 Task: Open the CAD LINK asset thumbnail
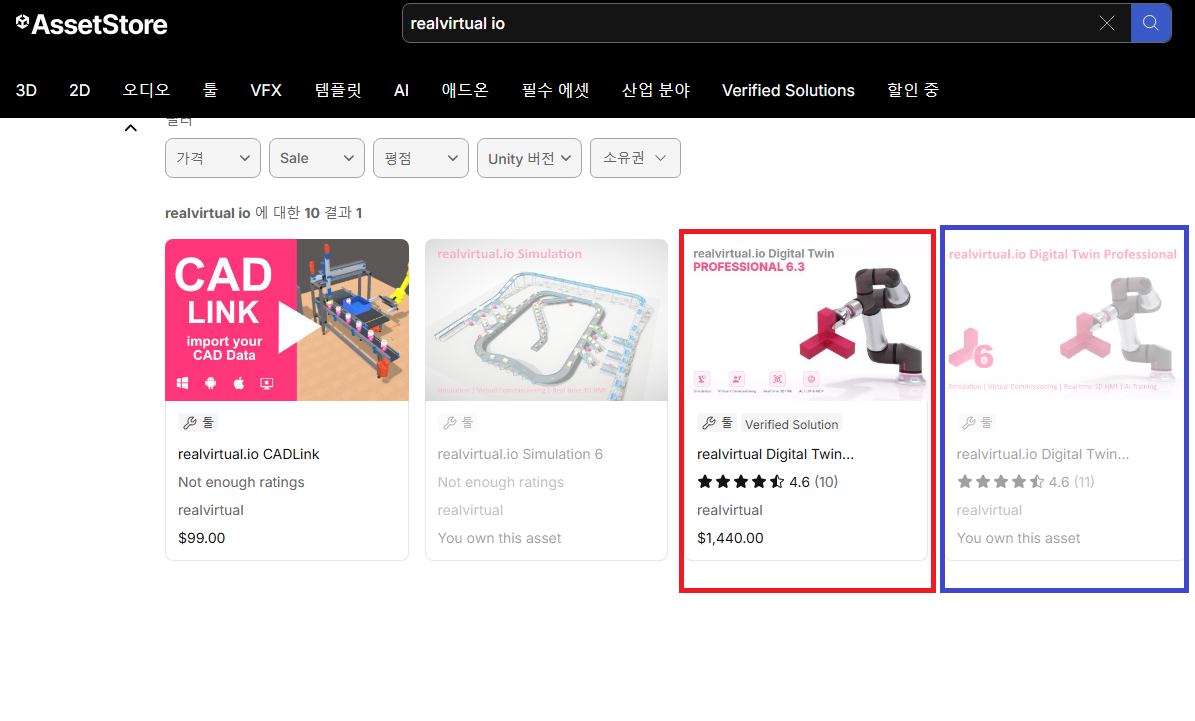287,320
